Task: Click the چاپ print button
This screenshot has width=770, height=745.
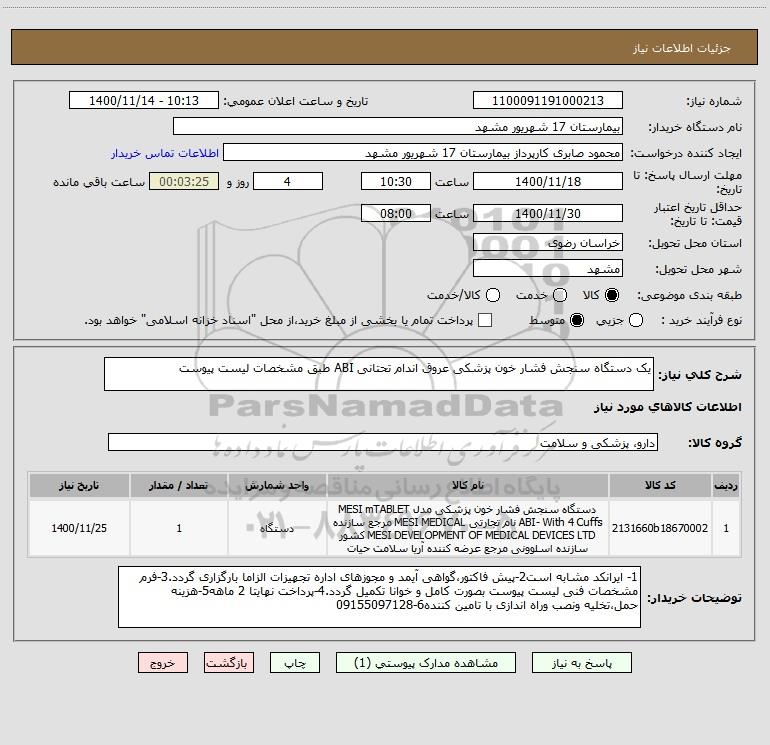Action: coord(295,663)
